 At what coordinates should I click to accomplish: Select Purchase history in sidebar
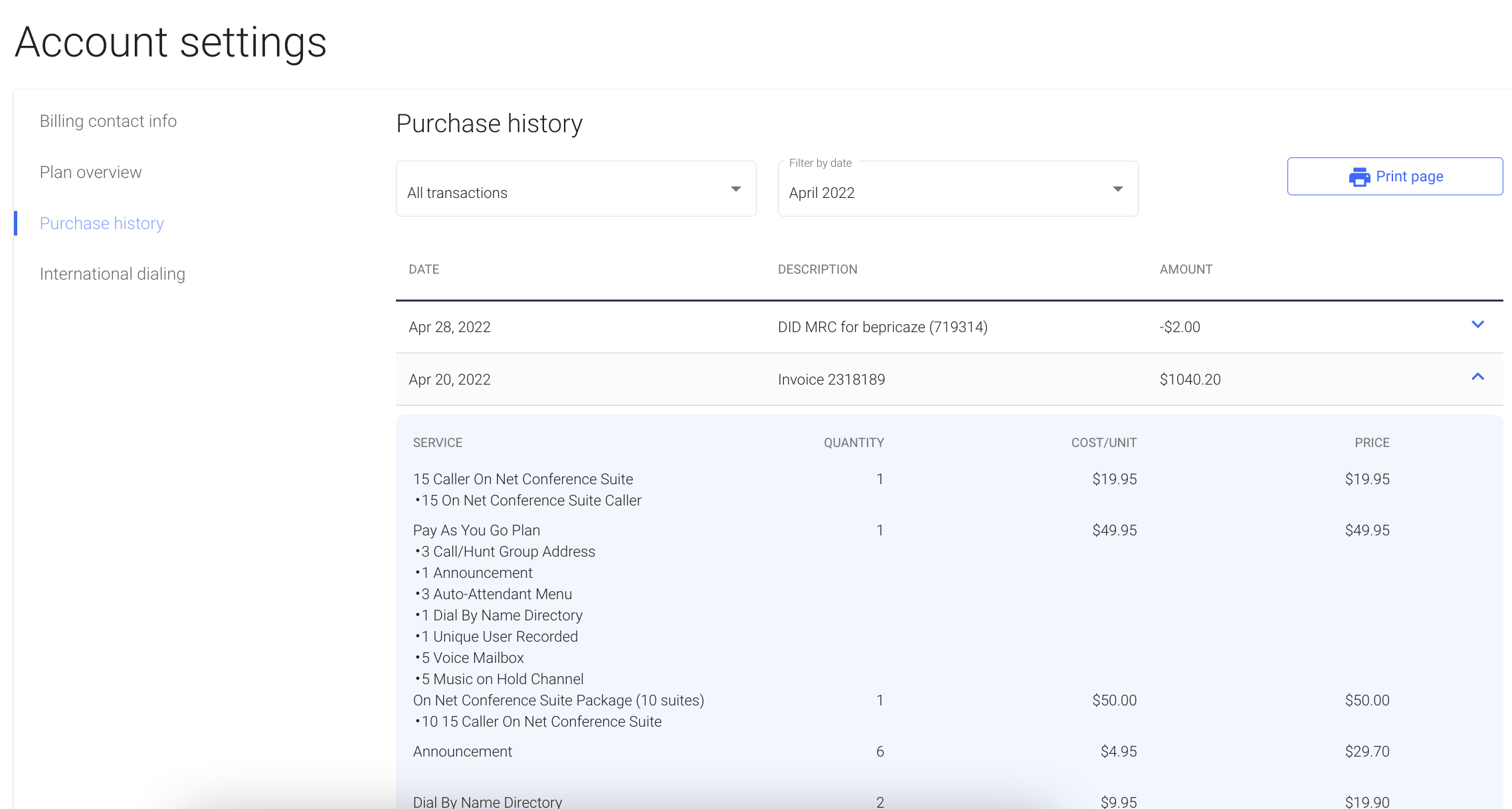102,223
